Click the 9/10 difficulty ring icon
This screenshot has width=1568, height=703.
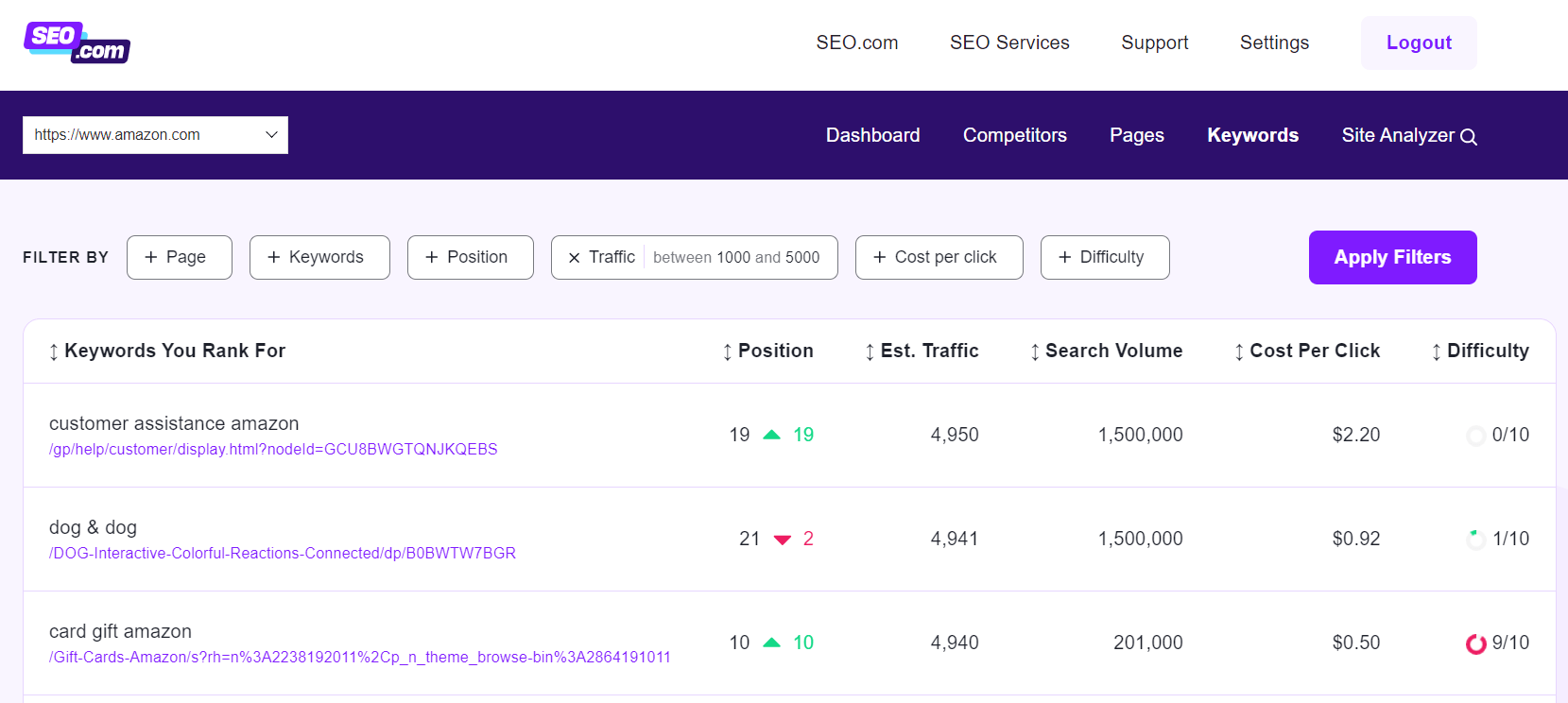pyautogui.click(x=1475, y=643)
